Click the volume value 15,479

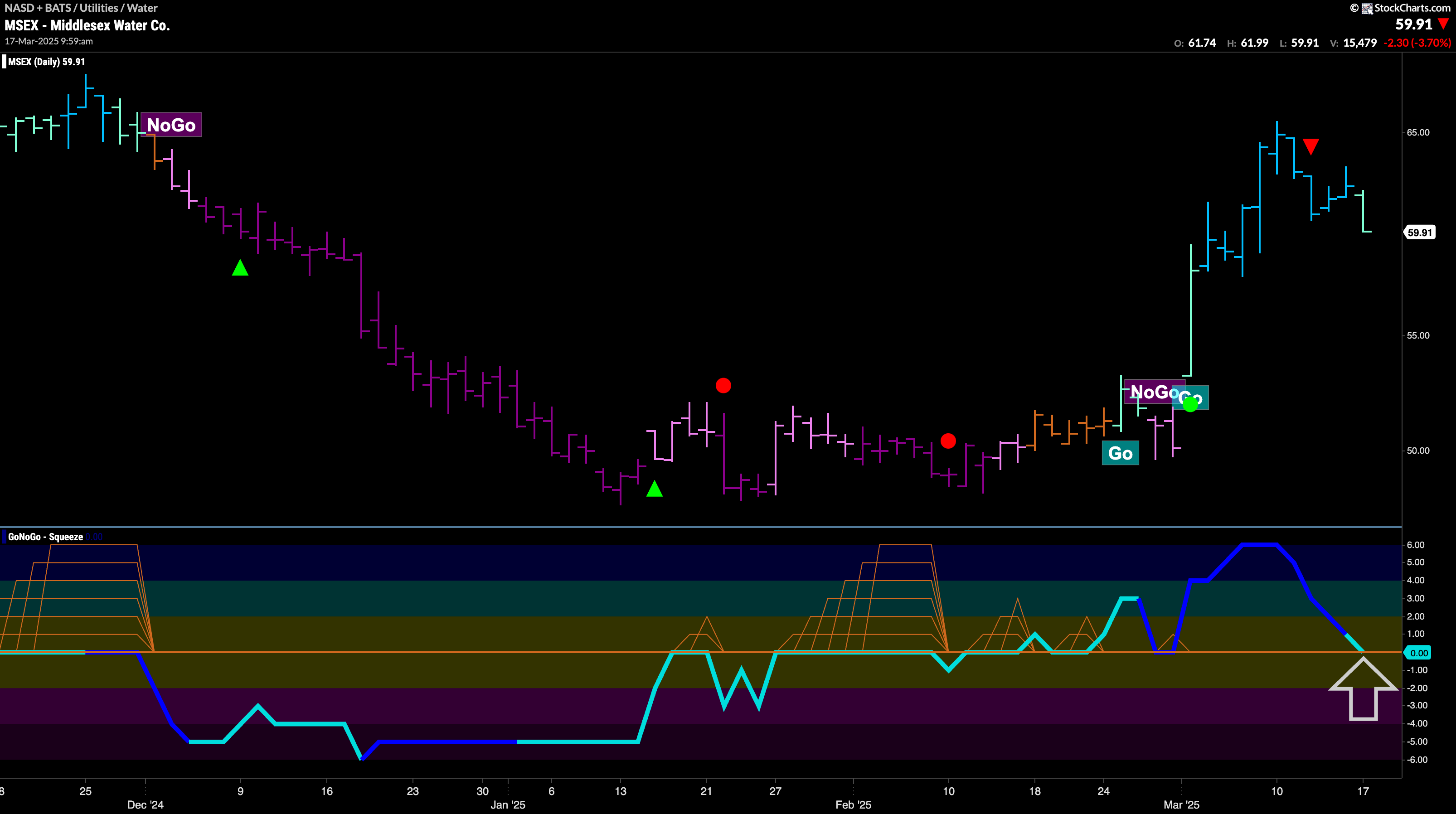point(1360,43)
